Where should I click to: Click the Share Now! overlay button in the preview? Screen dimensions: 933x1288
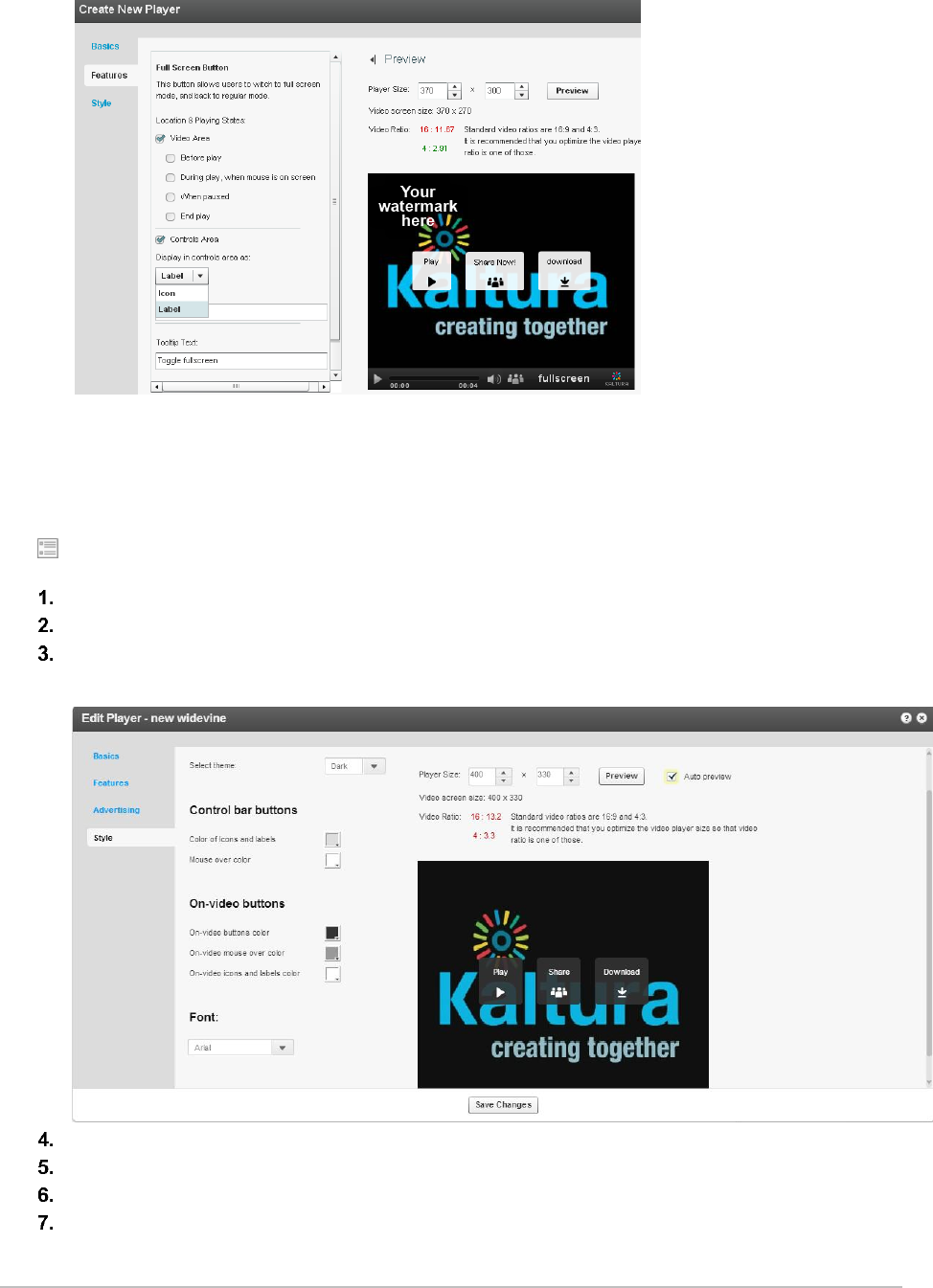pos(494,271)
